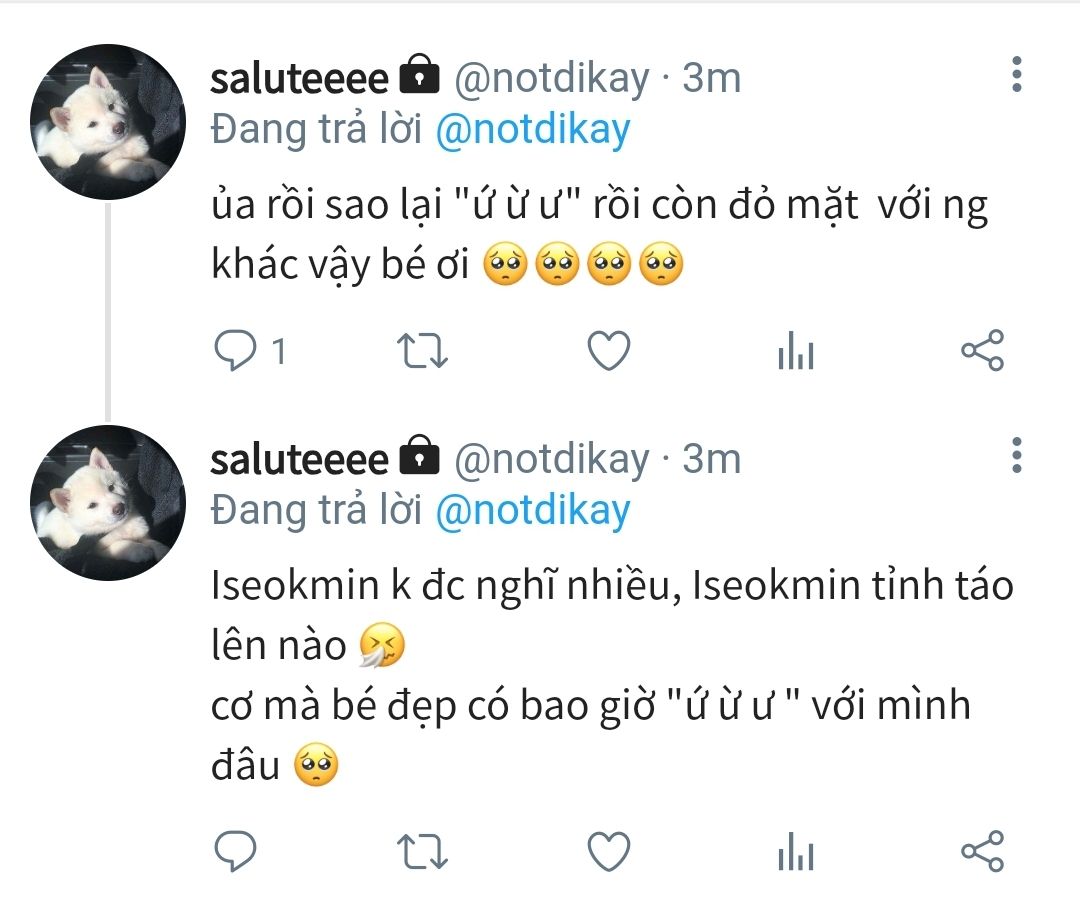
Task: View analytics of the first tweet
Action: click(x=796, y=353)
